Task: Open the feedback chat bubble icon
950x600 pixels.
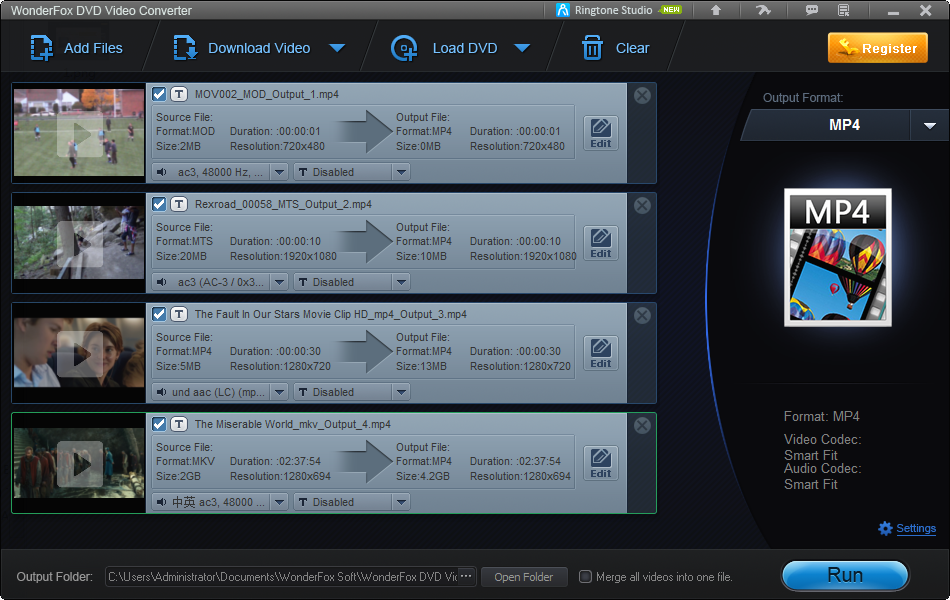Action: coord(812,10)
